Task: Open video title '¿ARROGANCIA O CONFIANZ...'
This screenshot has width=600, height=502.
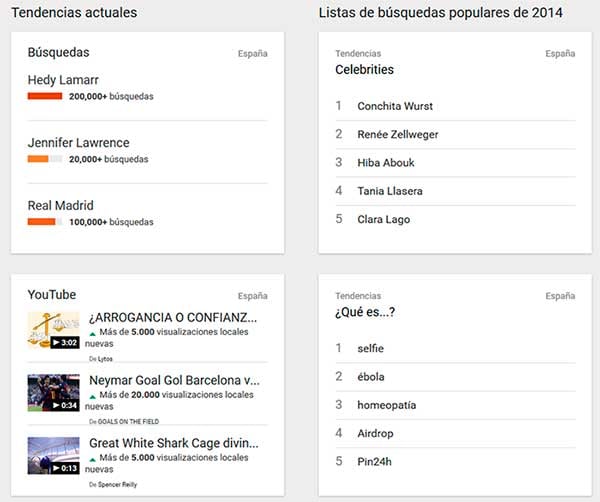Action: click(x=173, y=318)
